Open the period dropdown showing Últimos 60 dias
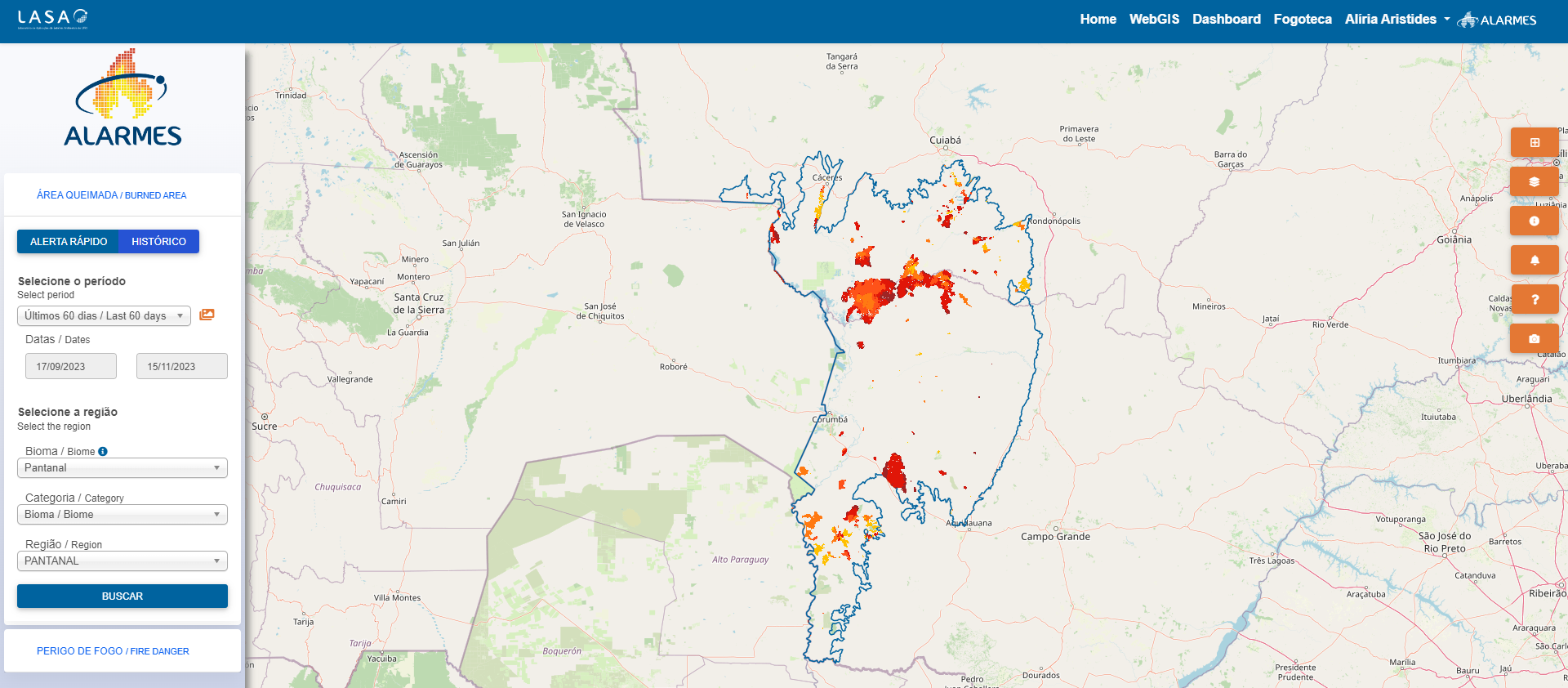Screen dimensions: 1568x688 point(104,316)
